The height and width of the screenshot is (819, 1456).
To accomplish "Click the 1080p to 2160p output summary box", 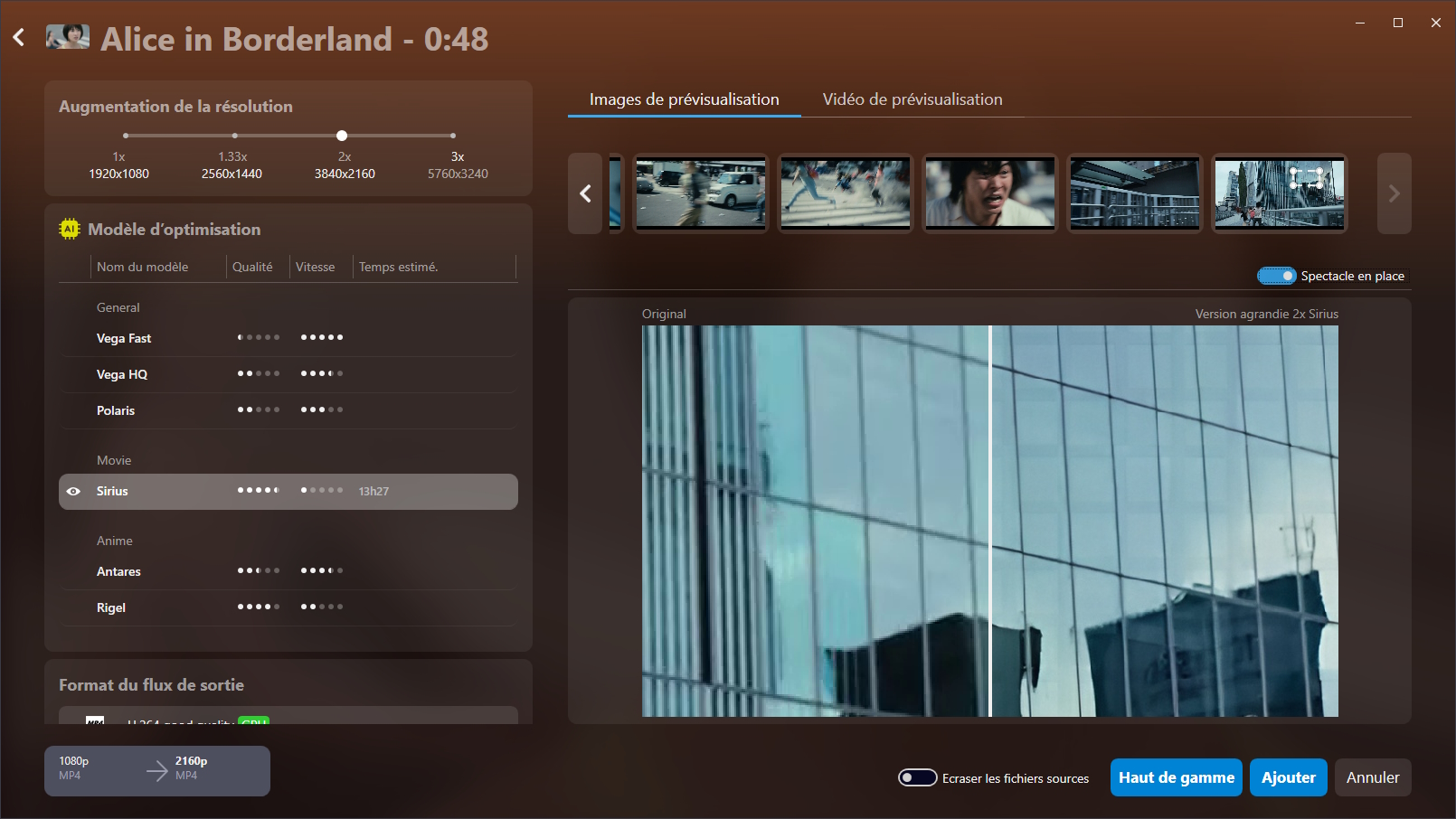I will [157, 771].
